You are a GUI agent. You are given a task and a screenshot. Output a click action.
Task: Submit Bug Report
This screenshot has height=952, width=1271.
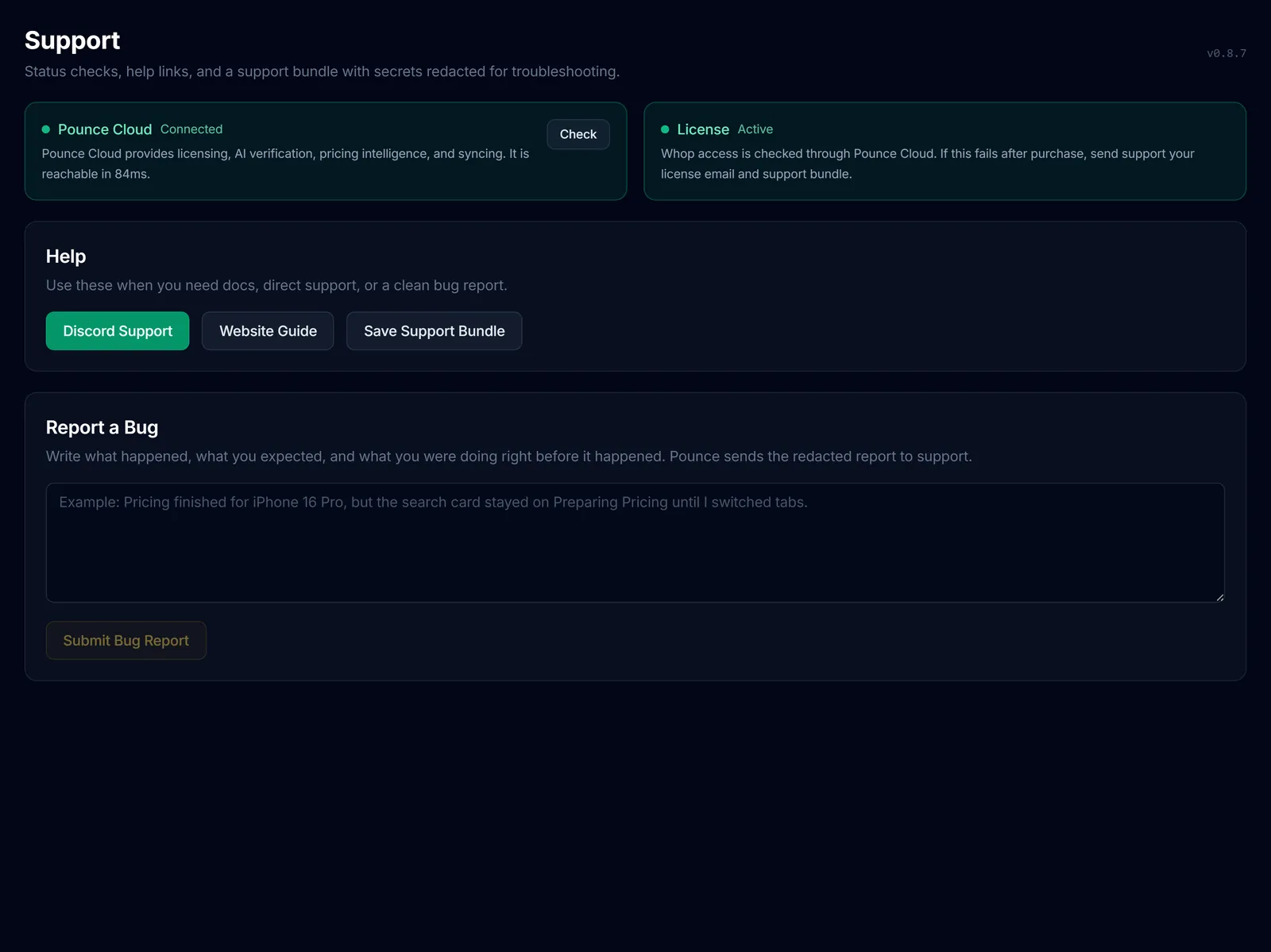pos(126,641)
